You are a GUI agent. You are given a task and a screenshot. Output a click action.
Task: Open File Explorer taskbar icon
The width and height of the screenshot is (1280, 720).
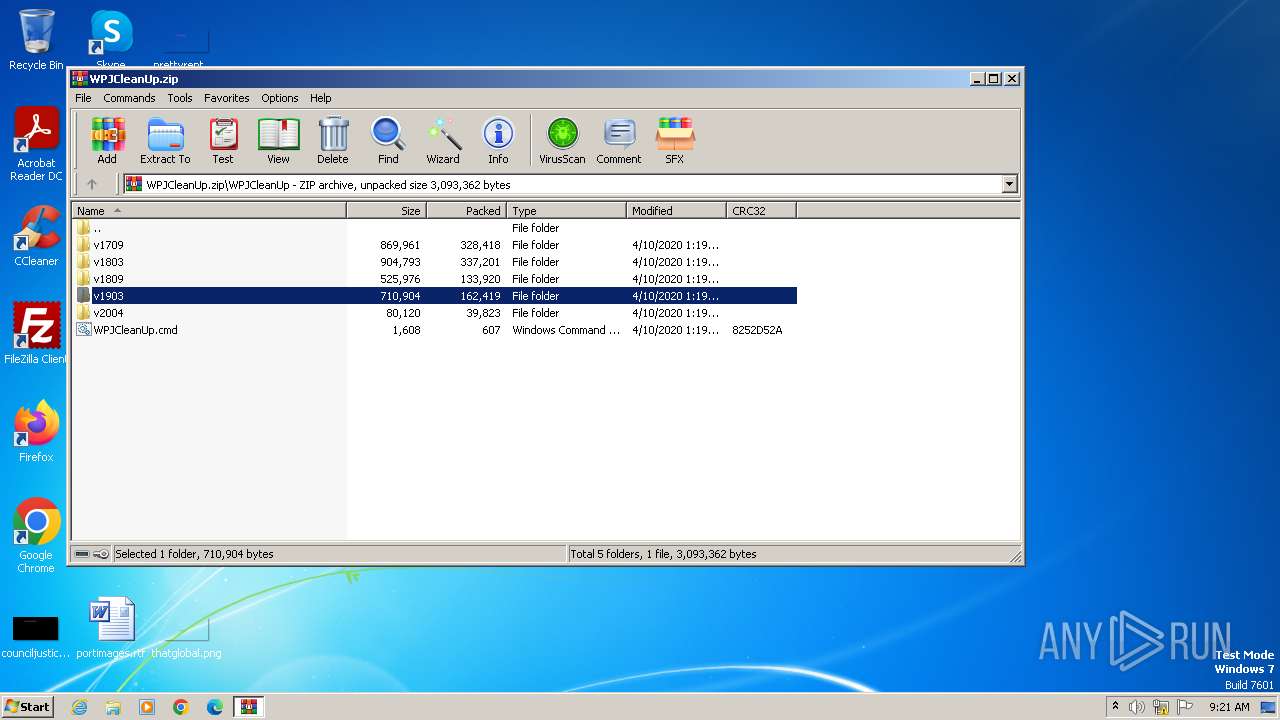coord(113,707)
